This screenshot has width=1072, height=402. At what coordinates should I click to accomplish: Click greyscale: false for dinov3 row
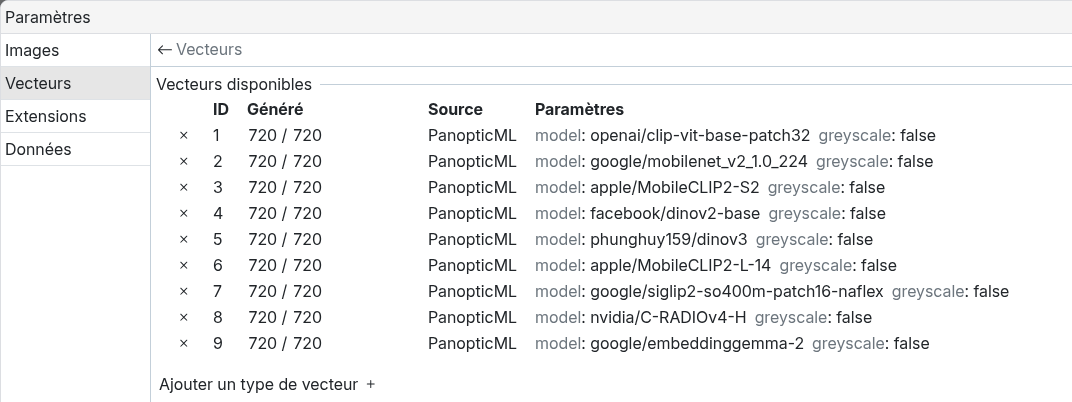814,240
